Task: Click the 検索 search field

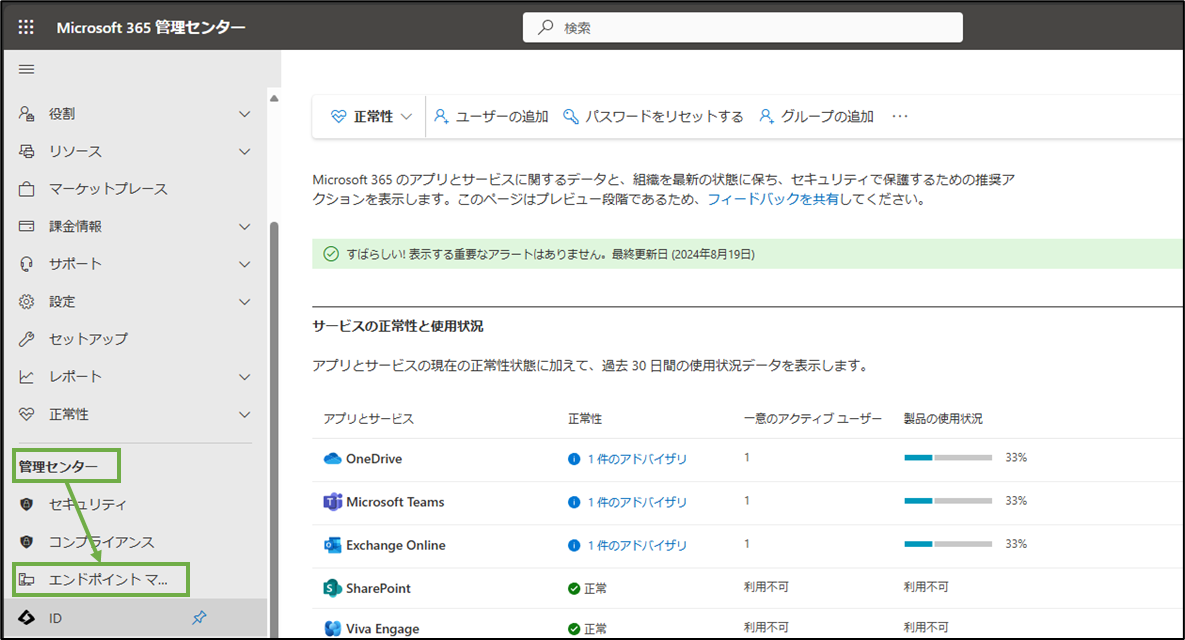Action: [742, 27]
